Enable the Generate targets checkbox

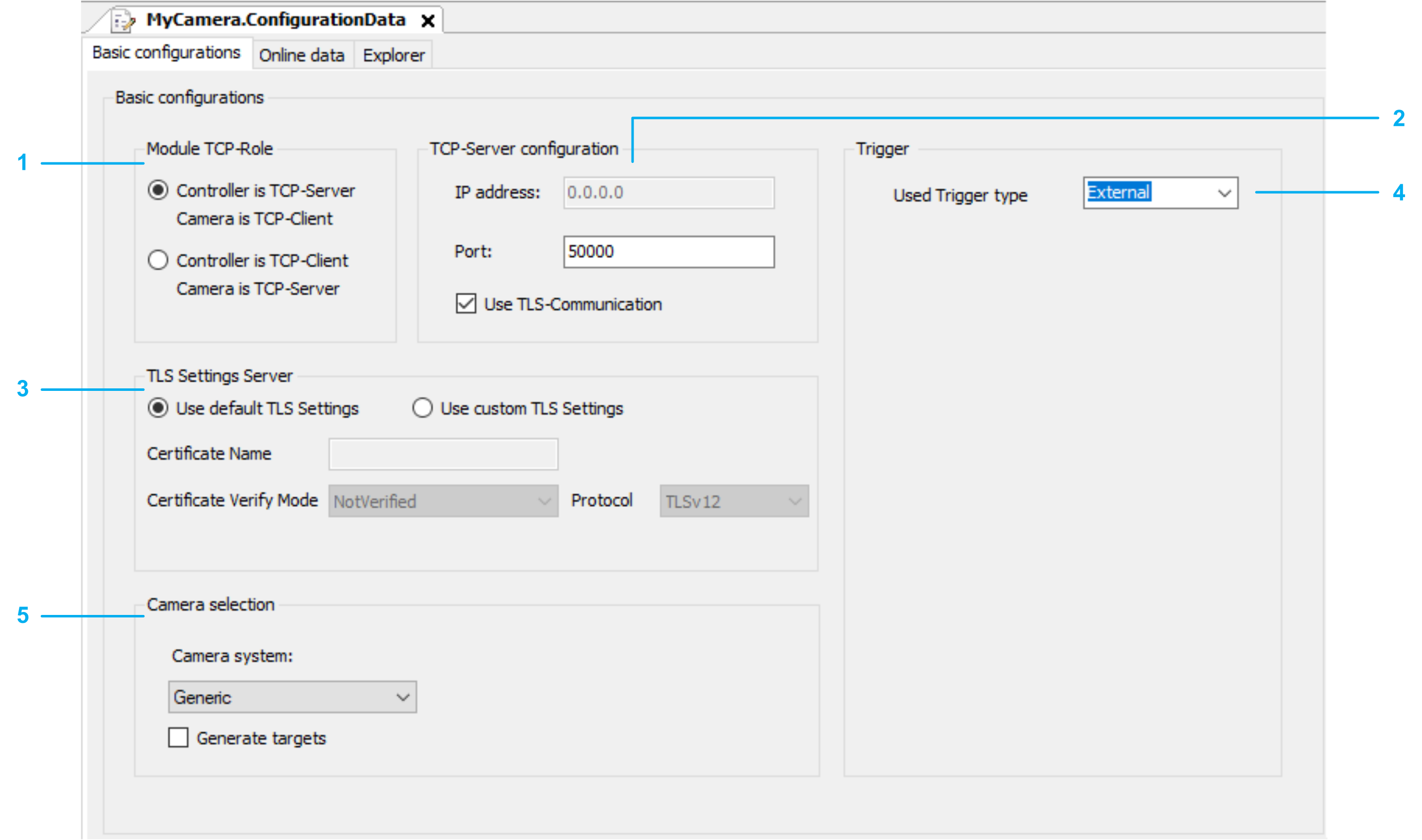[178, 737]
